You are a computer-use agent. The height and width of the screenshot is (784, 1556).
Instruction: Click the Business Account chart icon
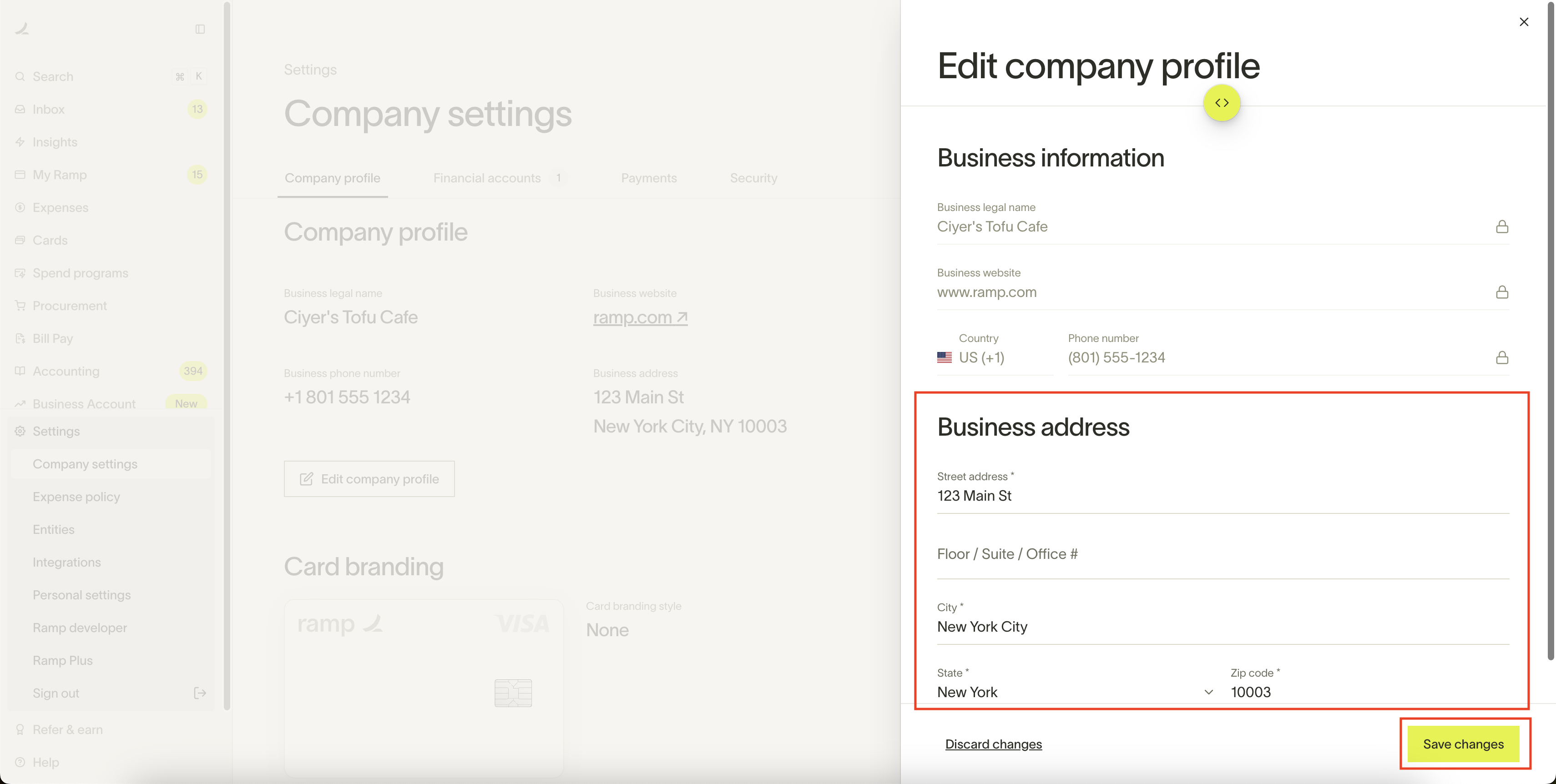pos(20,404)
